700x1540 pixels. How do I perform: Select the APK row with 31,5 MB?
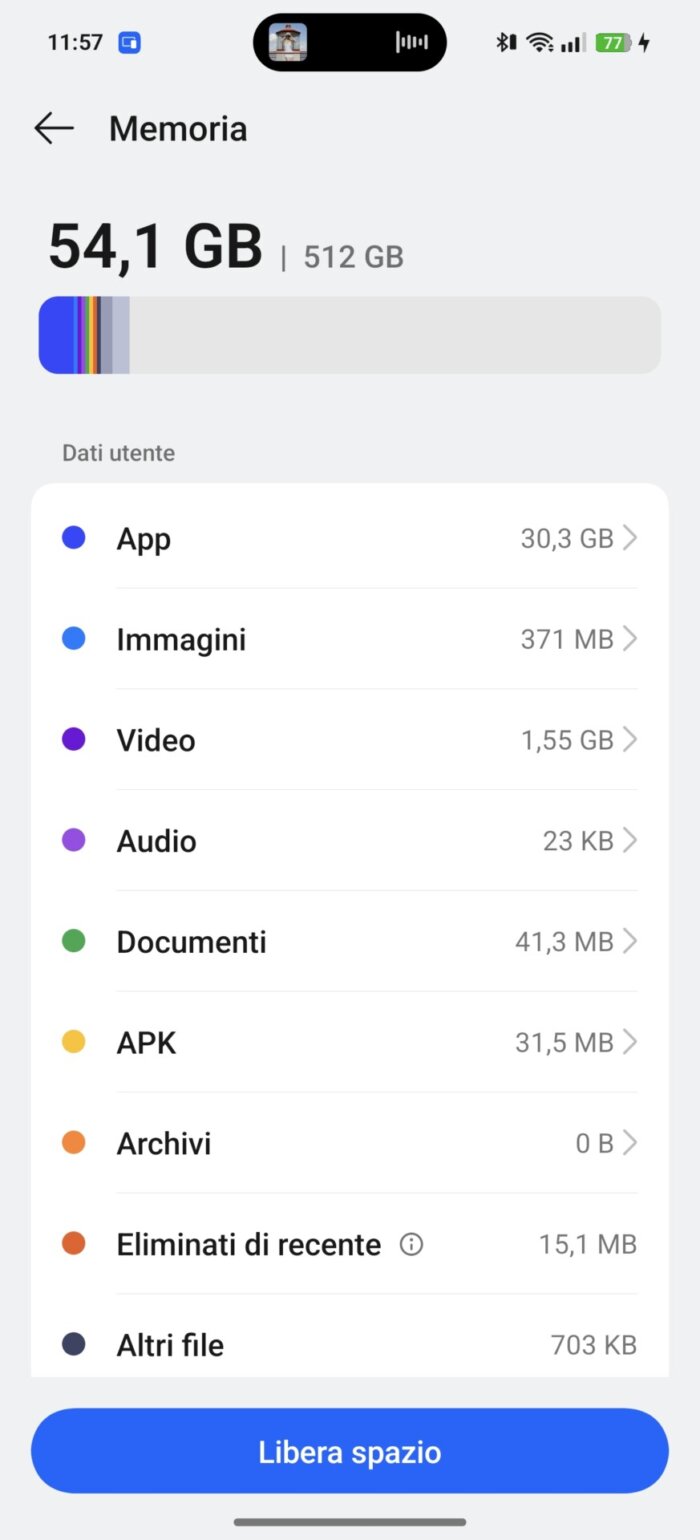coord(350,1043)
